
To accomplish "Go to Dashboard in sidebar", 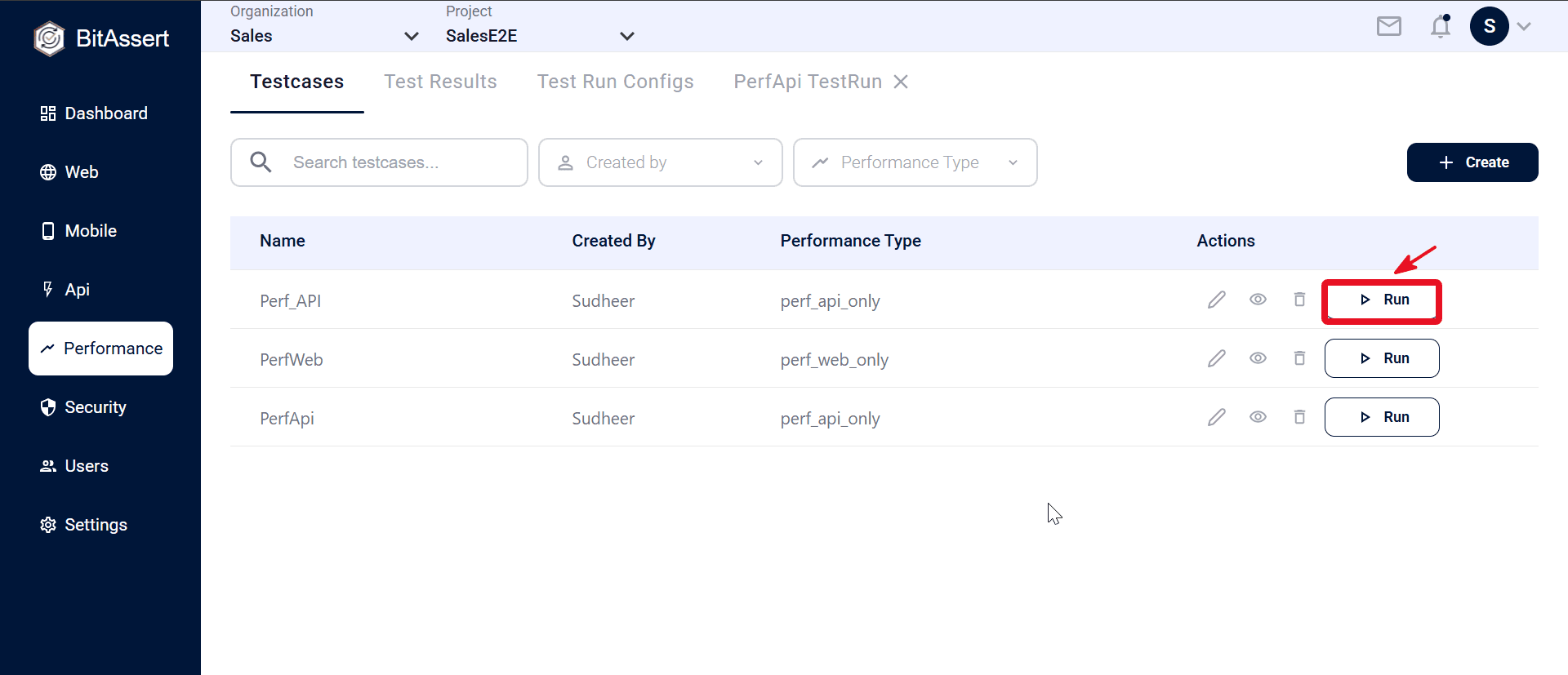I will tap(94, 113).
